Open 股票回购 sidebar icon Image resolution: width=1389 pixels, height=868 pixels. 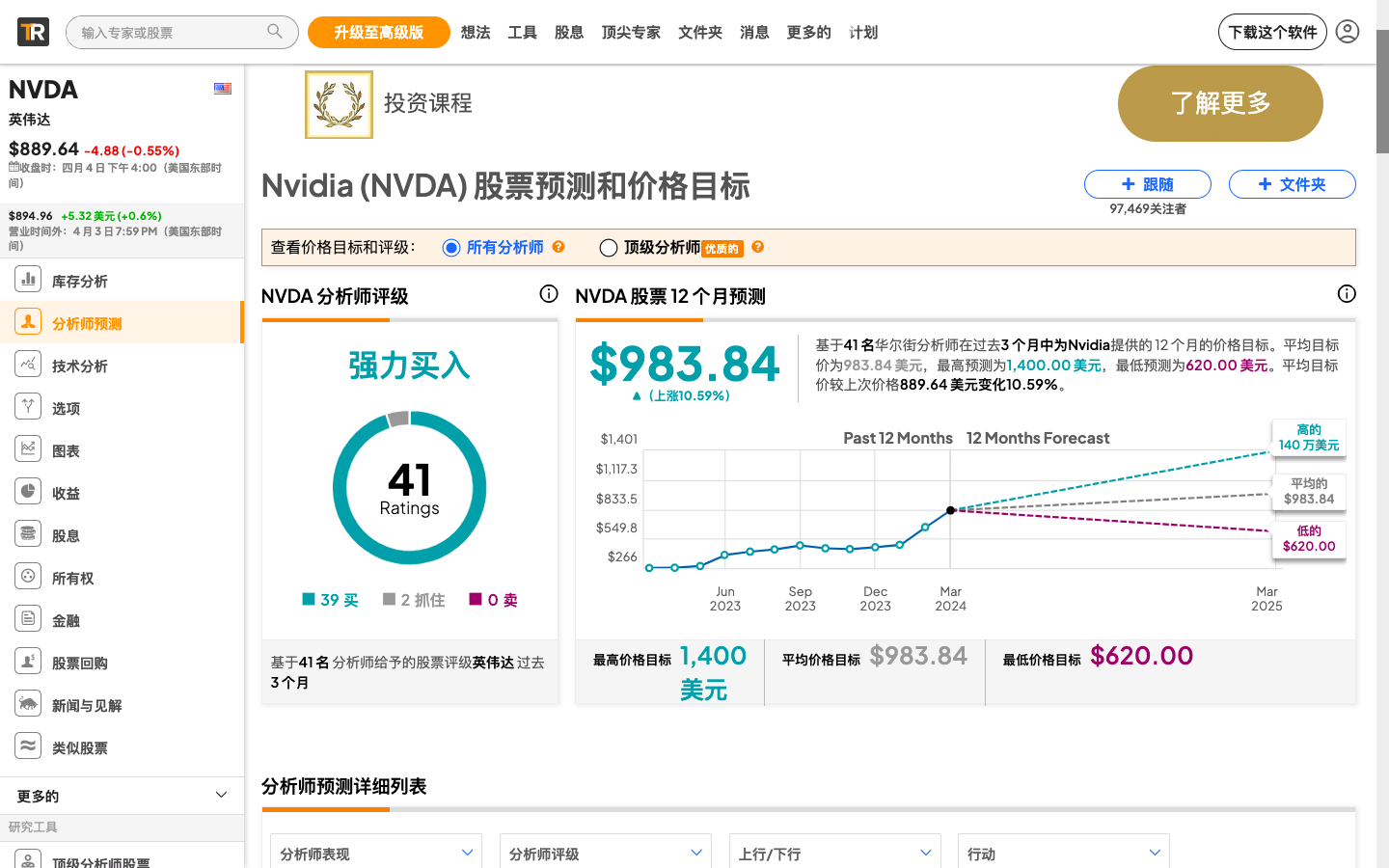click(28, 662)
